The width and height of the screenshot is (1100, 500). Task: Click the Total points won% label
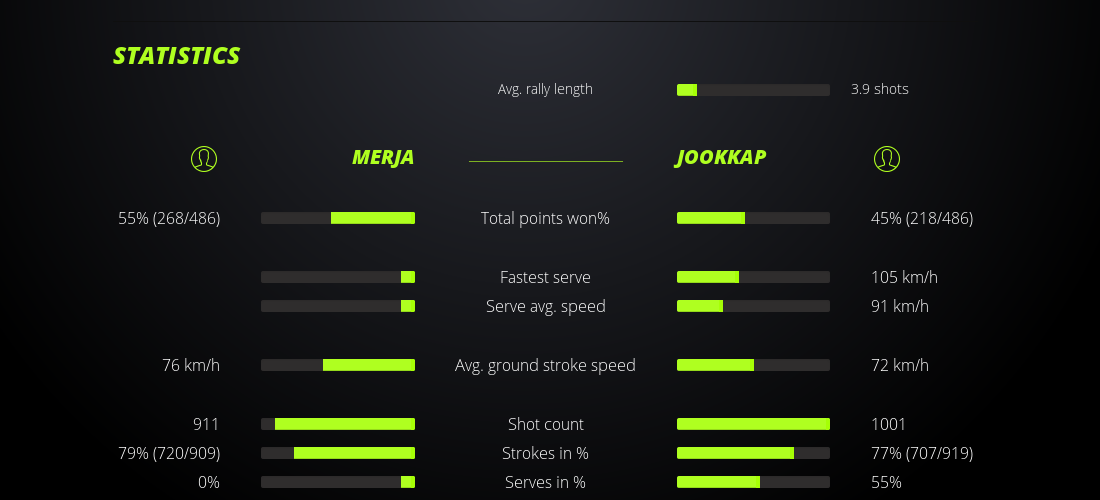545,218
